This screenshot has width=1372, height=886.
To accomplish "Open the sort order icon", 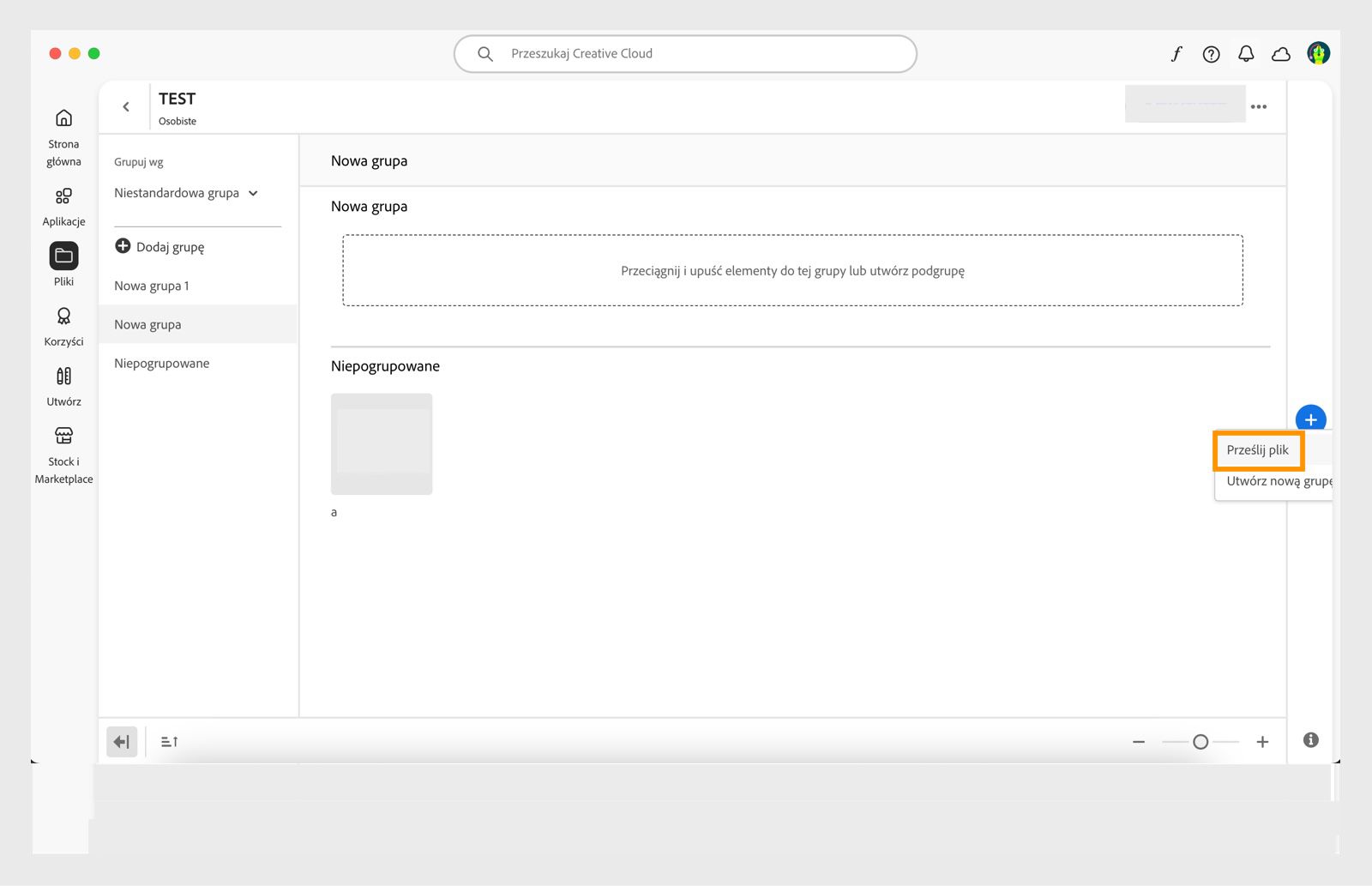I will (170, 742).
